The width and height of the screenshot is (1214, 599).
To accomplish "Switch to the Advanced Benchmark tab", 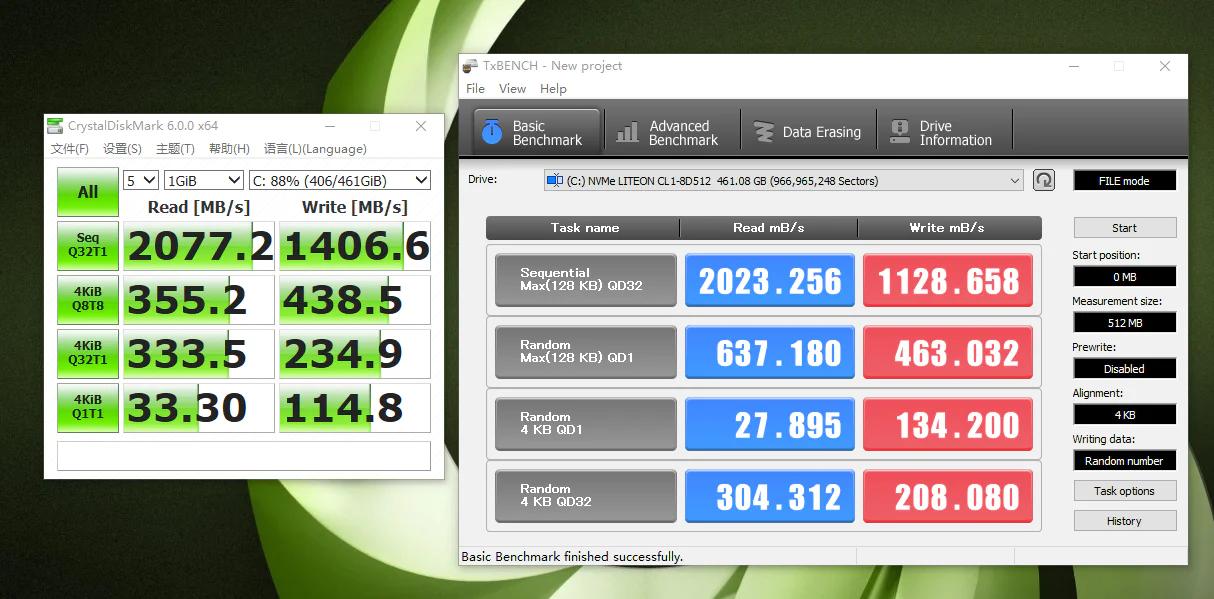I will coord(671,132).
